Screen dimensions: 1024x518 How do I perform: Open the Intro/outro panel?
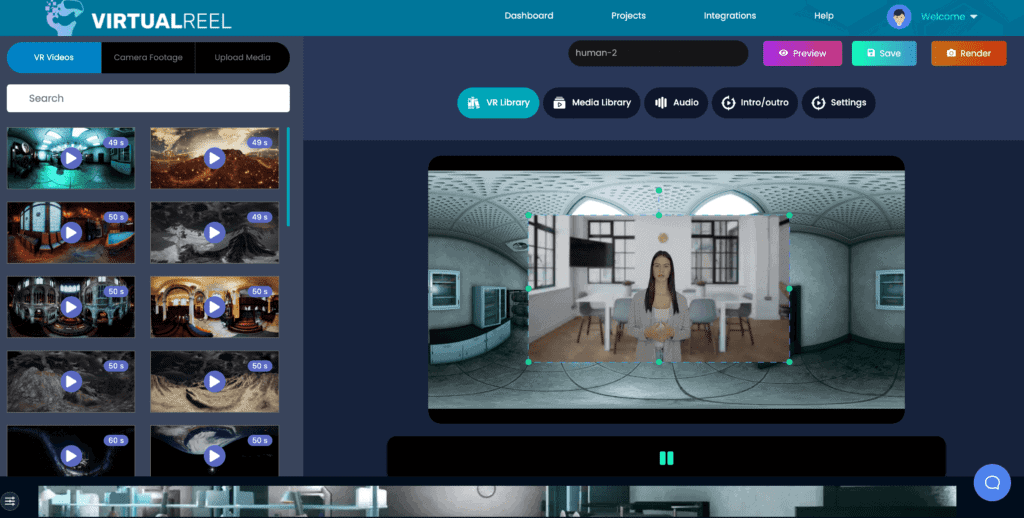[754, 103]
